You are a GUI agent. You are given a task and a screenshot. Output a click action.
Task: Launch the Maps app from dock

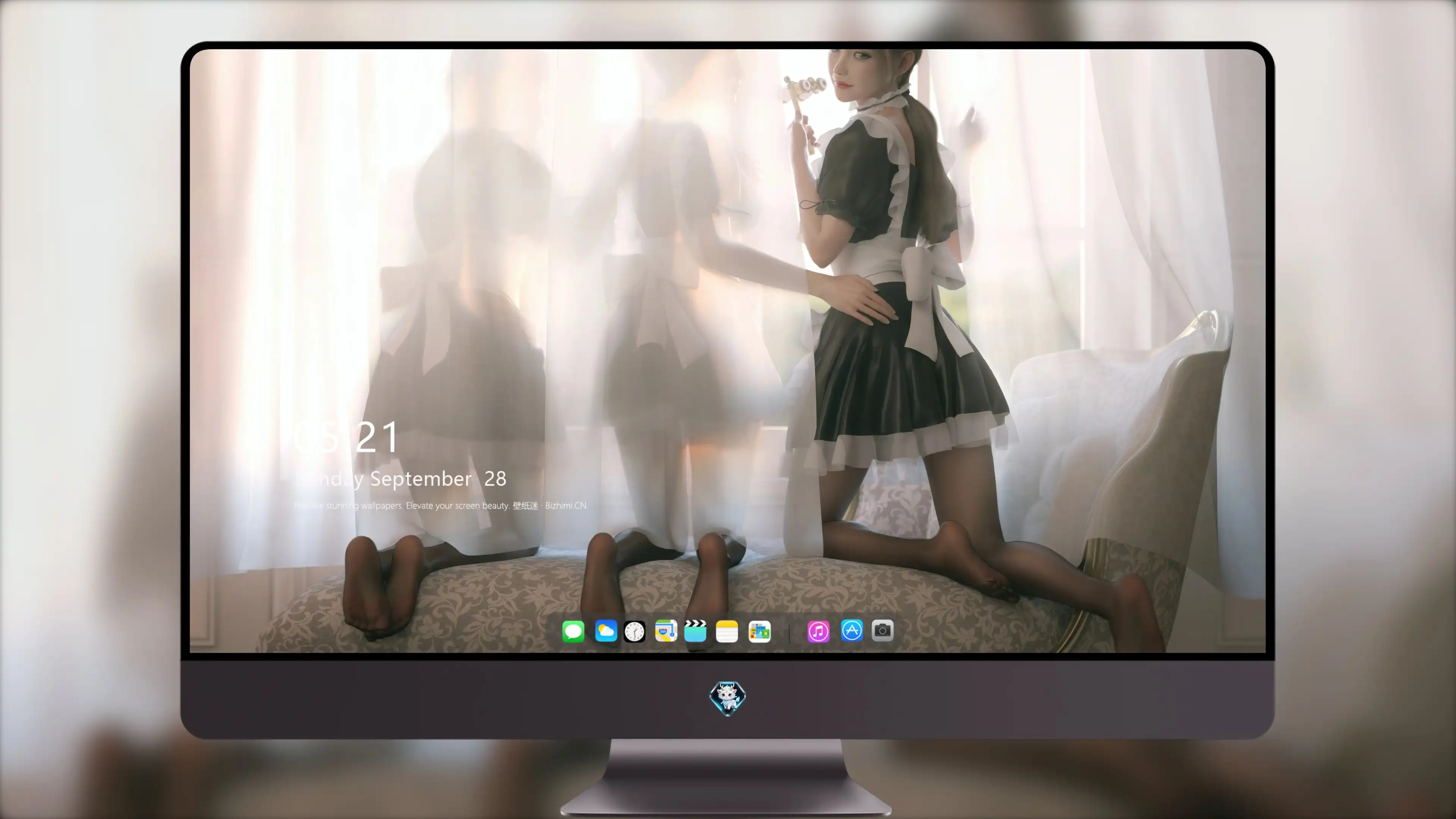(x=666, y=631)
